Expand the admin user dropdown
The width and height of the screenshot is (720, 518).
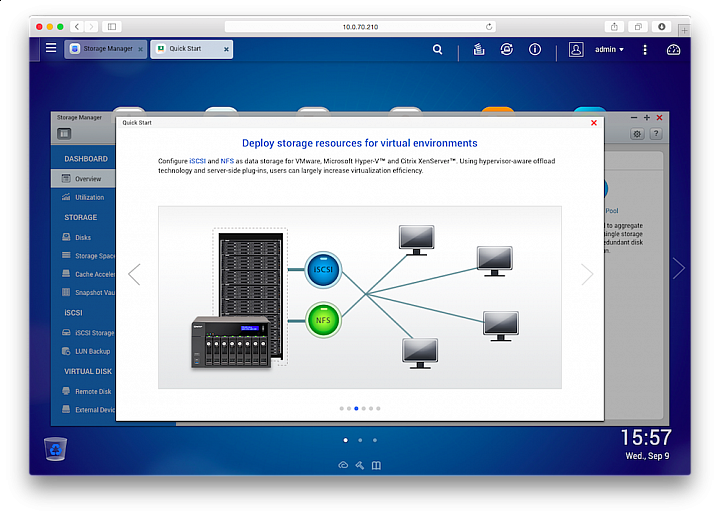pyautogui.click(x=609, y=49)
